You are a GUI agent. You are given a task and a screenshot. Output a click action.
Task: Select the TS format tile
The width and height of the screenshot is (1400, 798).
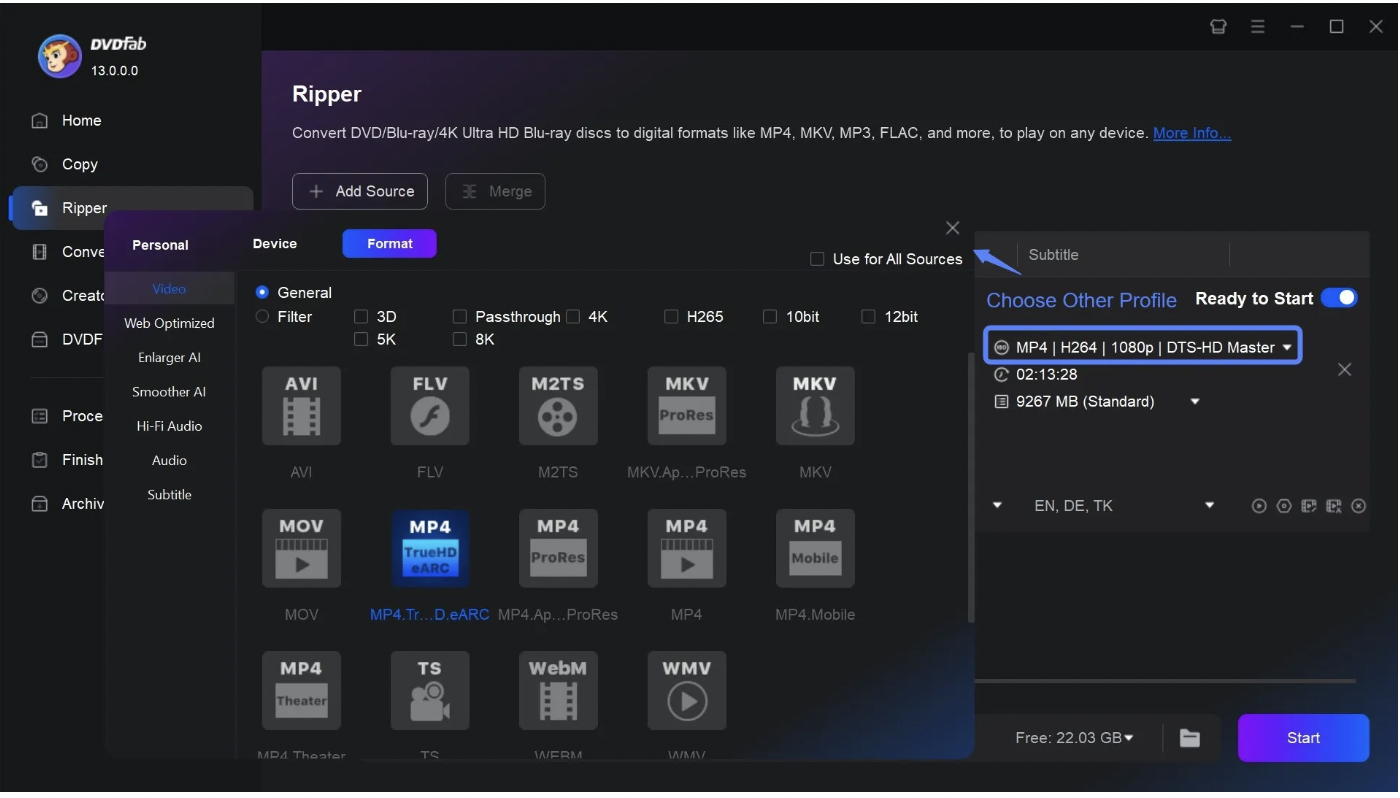(430, 691)
